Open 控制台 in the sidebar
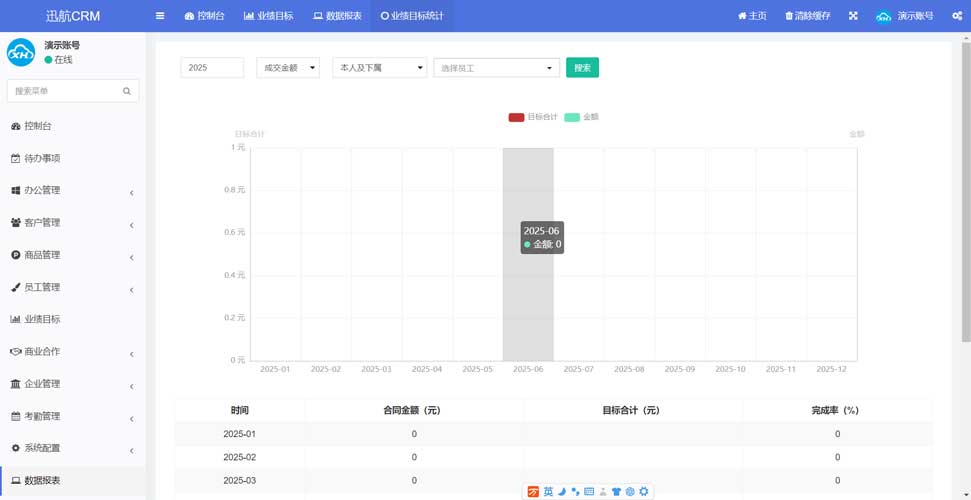The image size is (971, 500). [x=38, y=126]
